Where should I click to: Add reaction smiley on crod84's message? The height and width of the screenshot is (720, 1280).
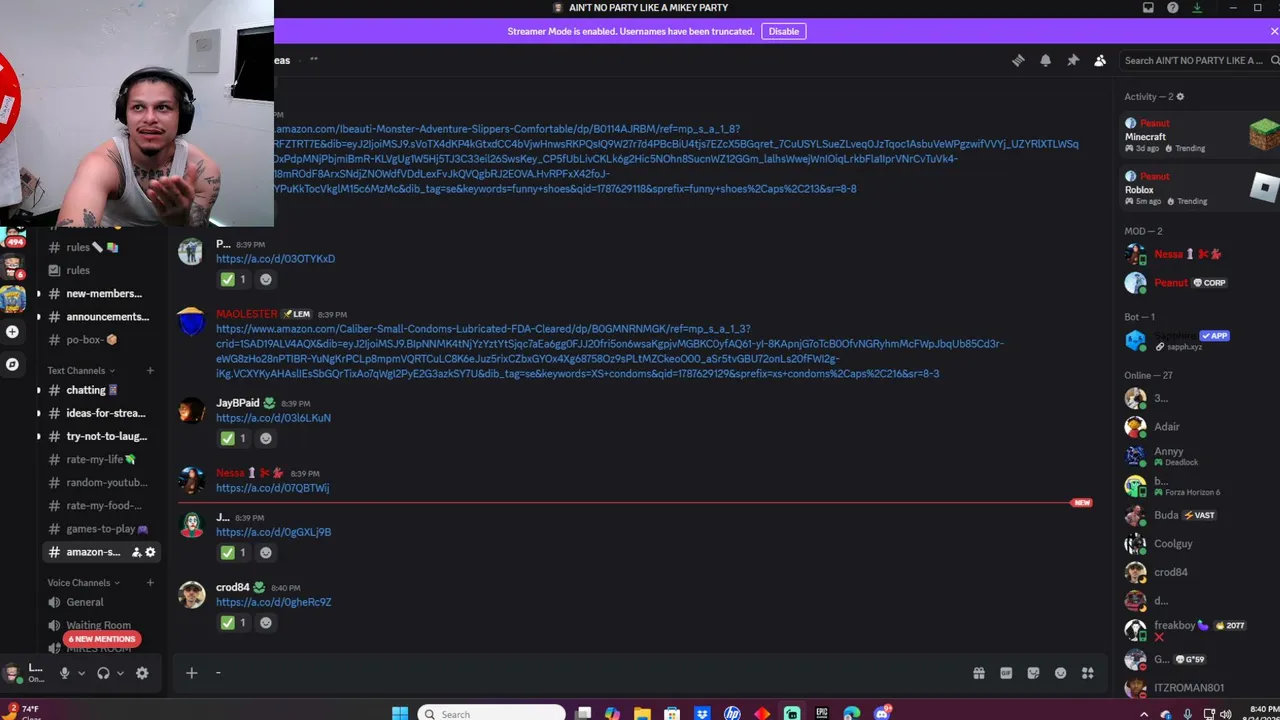tap(265, 622)
